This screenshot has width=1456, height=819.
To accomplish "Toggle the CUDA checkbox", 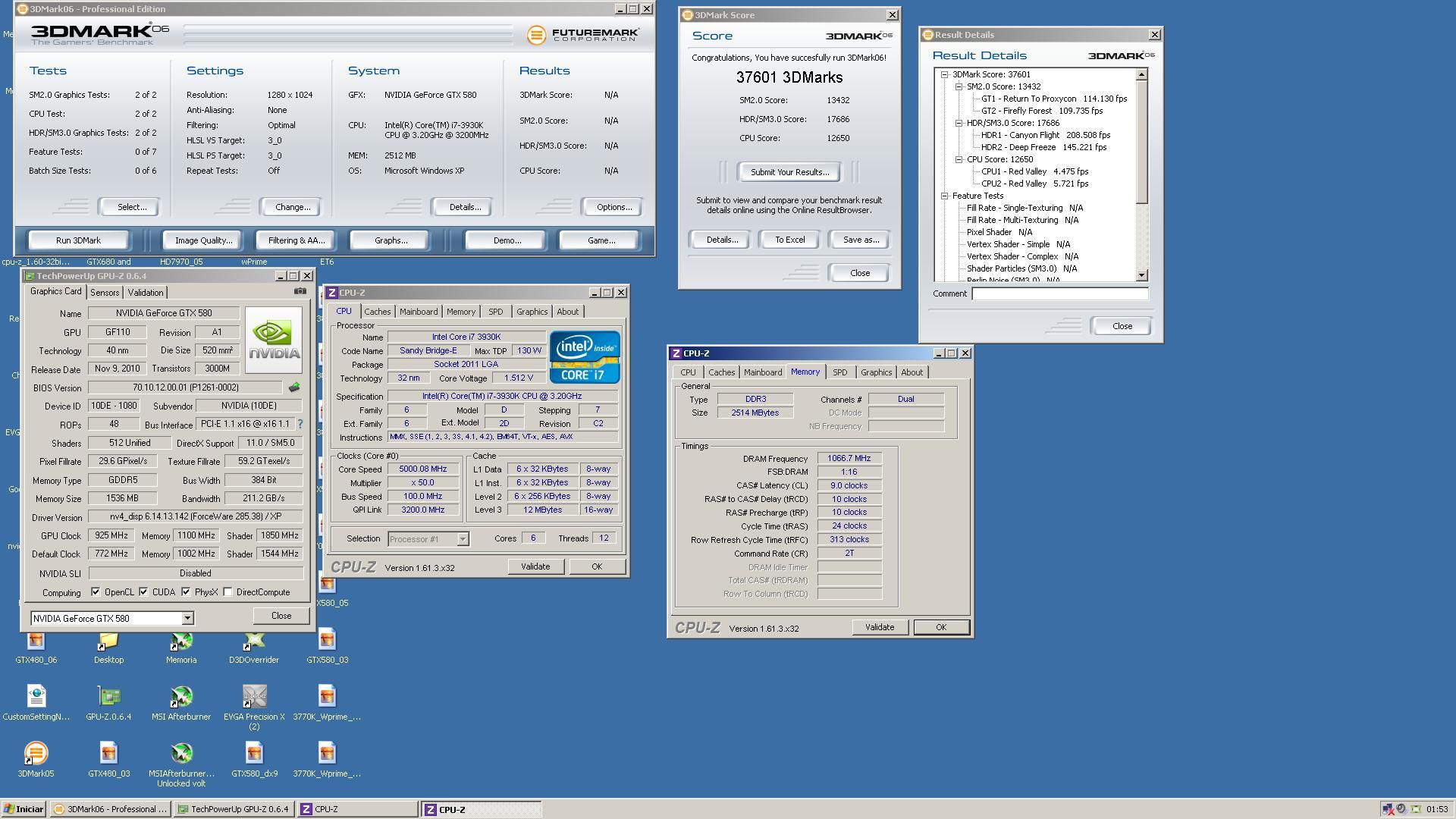I will pos(143,592).
